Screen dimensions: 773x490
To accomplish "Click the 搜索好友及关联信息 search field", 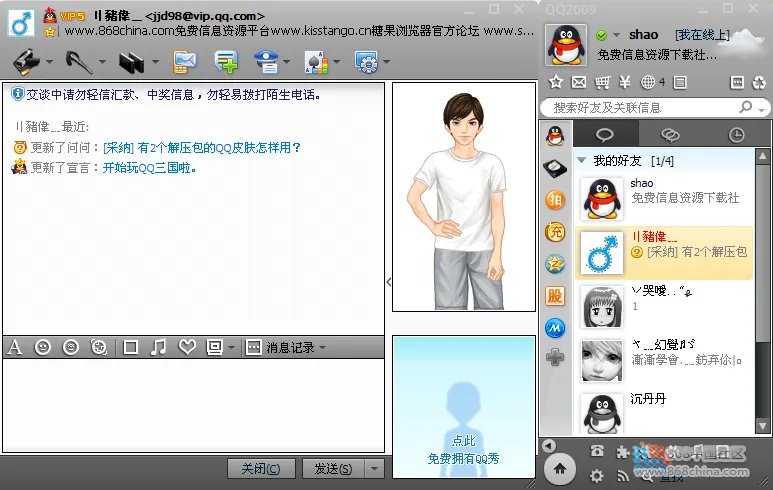I will [641, 107].
